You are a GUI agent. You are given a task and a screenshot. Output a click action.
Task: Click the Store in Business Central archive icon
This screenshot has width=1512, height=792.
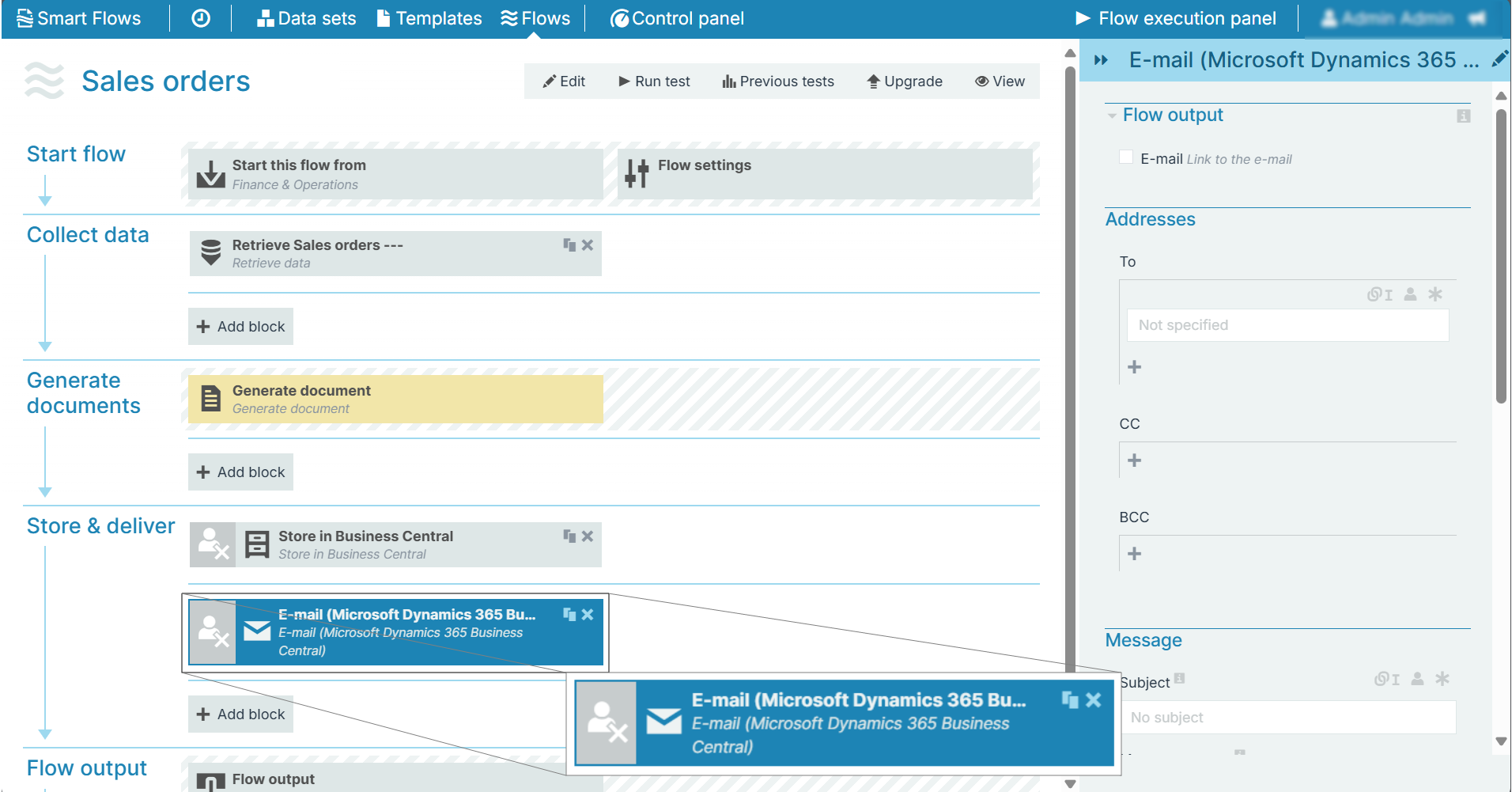tap(257, 544)
